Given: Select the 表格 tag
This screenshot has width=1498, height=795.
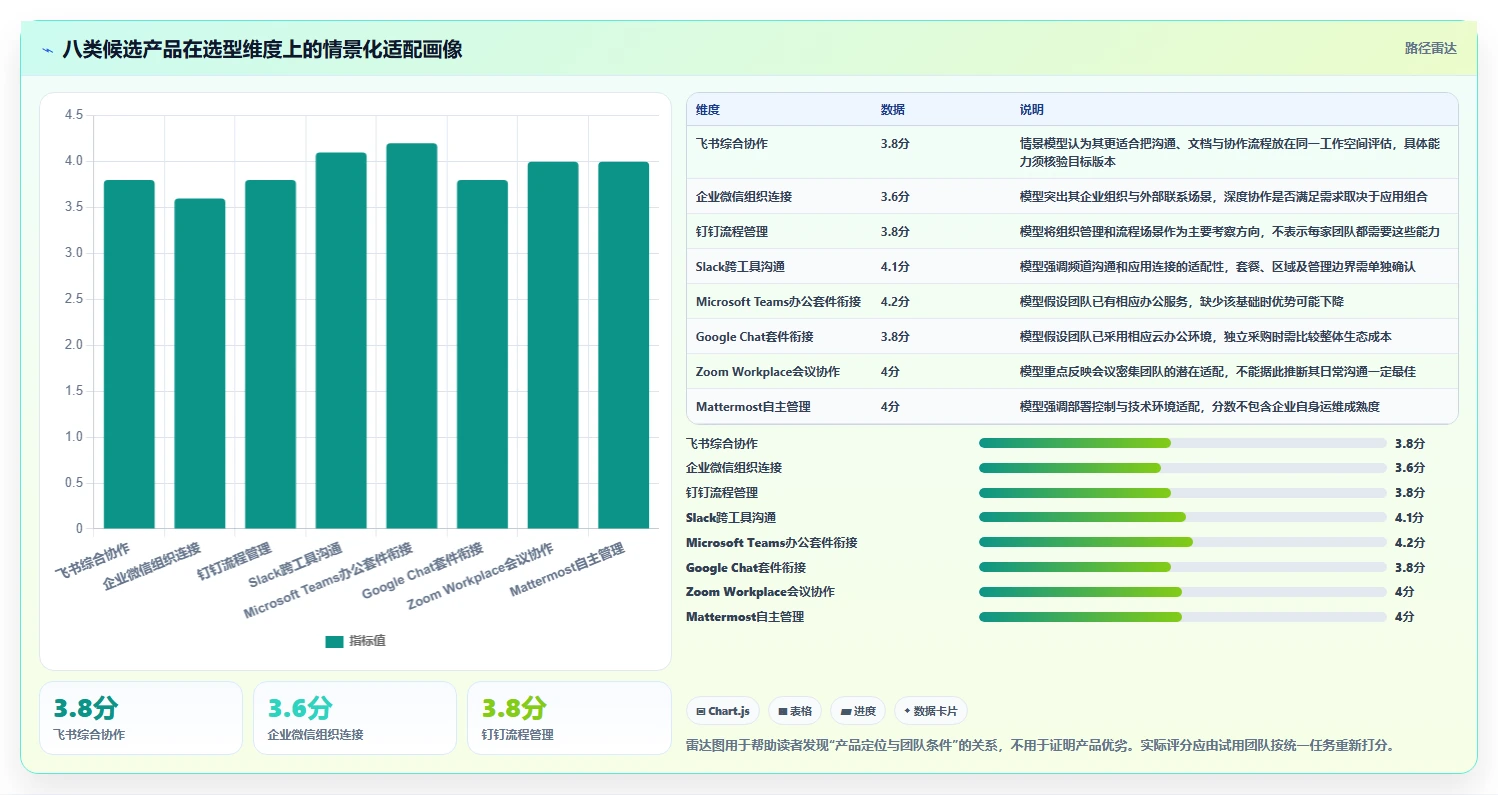Looking at the screenshot, I should tap(795, 711).
